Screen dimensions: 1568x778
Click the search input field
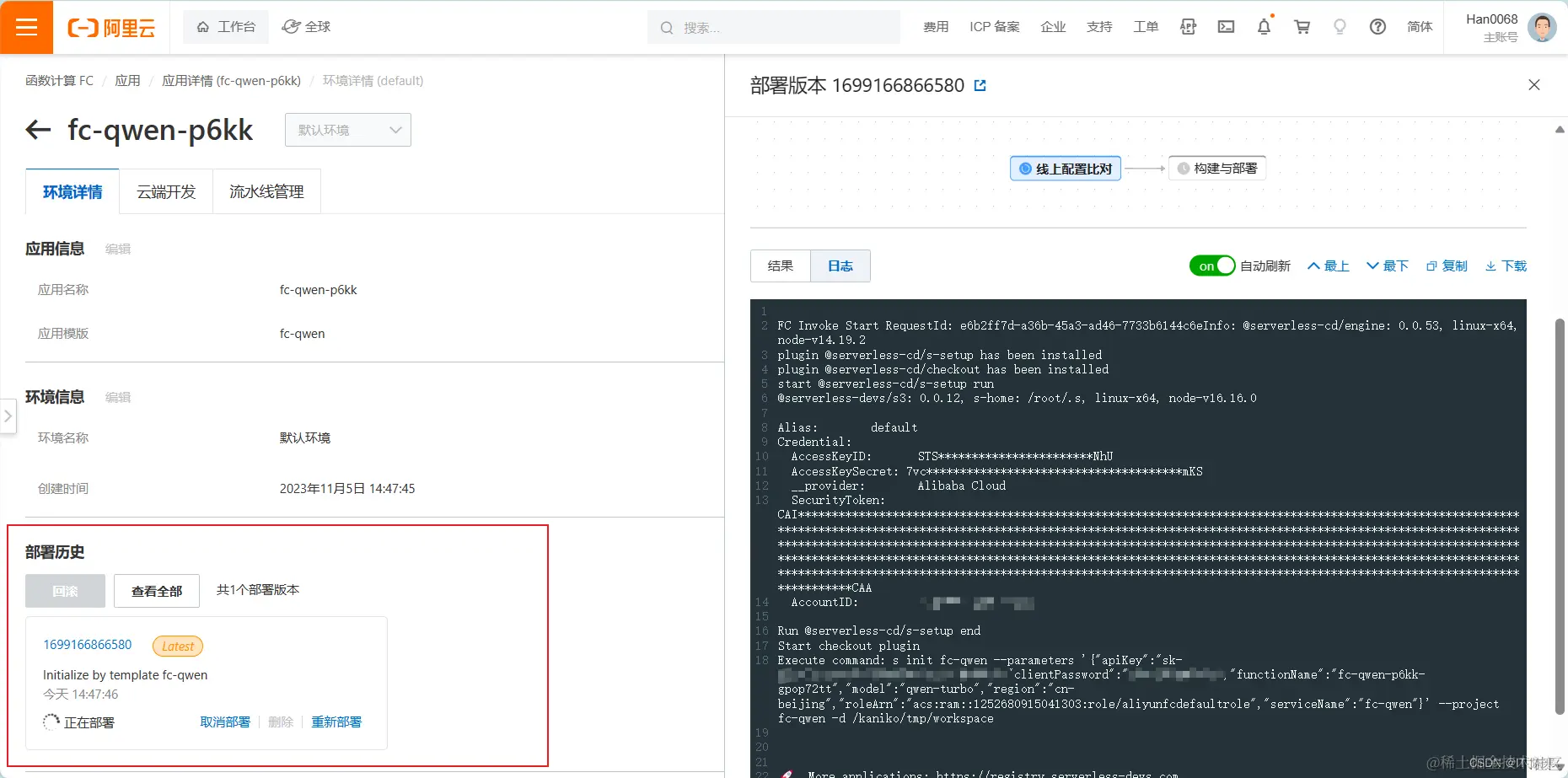point(773,27)
